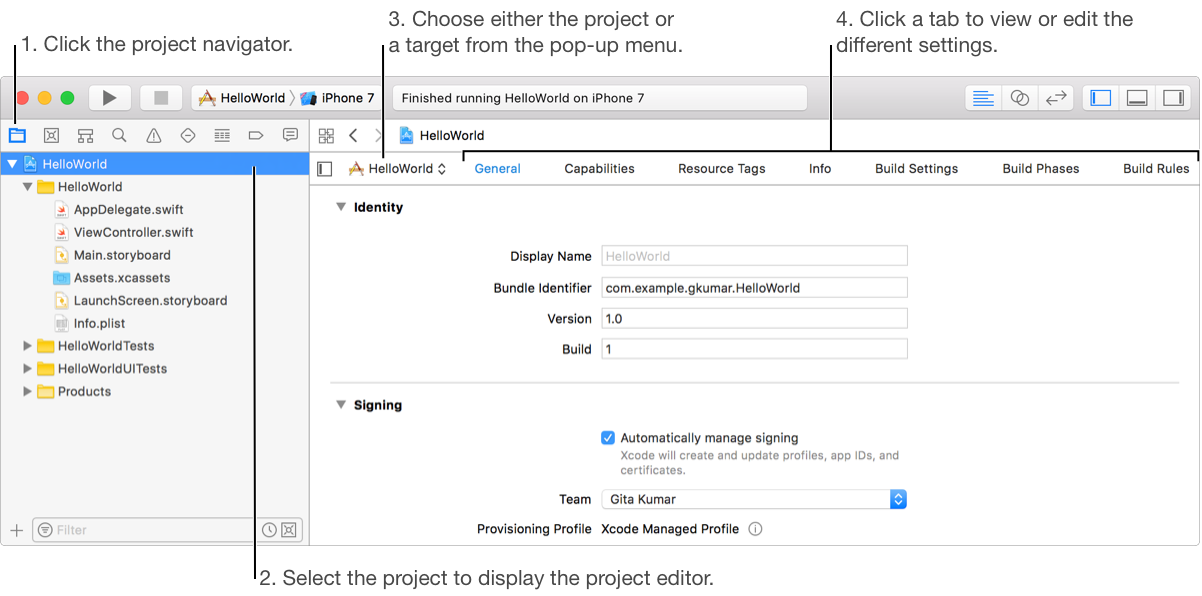Show the Breakpoint navigator
1202x596 pixels.
coord(255,135)
